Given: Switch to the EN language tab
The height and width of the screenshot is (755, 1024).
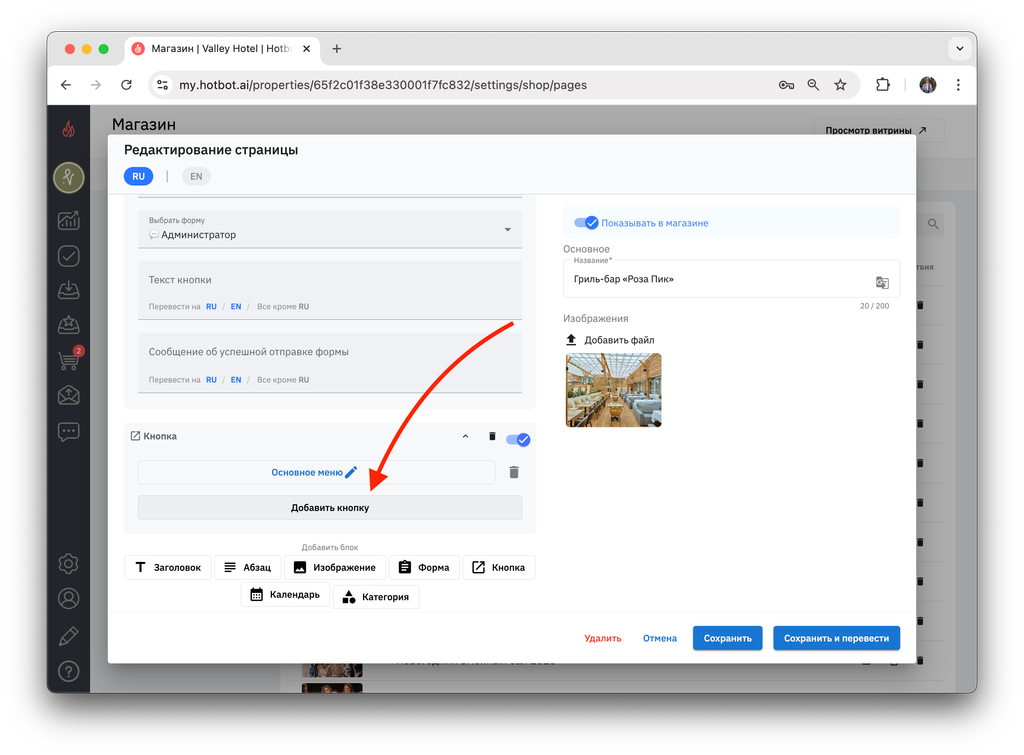Looking at the screenshot, I should [x=196, y=176].
